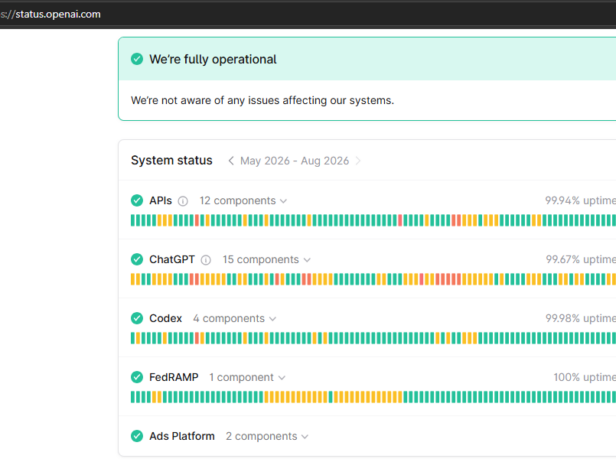616x462 pixels.
Task: Click the '99.94% uptime' value for APIs
Action: point(580,200)
